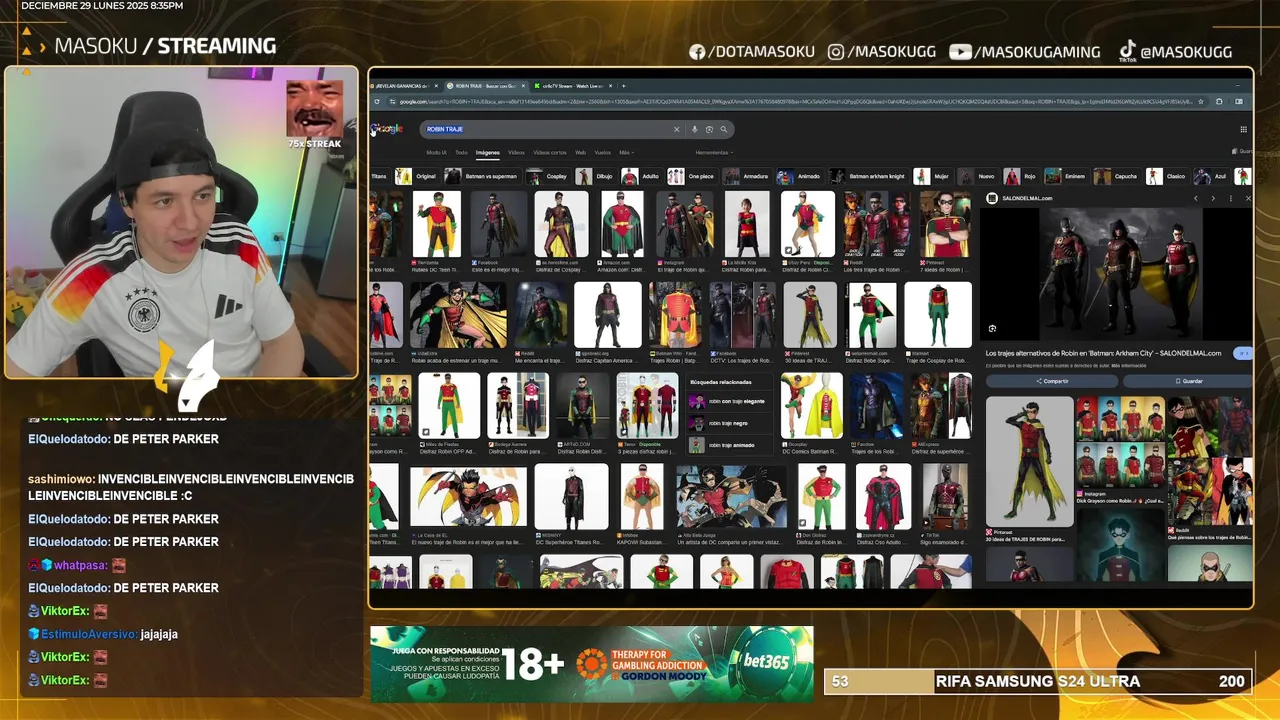Open the La Casa de EL Robin artwork thumbnail
The width and height of the screenshot is (1280, 720).
click(469, 497)
